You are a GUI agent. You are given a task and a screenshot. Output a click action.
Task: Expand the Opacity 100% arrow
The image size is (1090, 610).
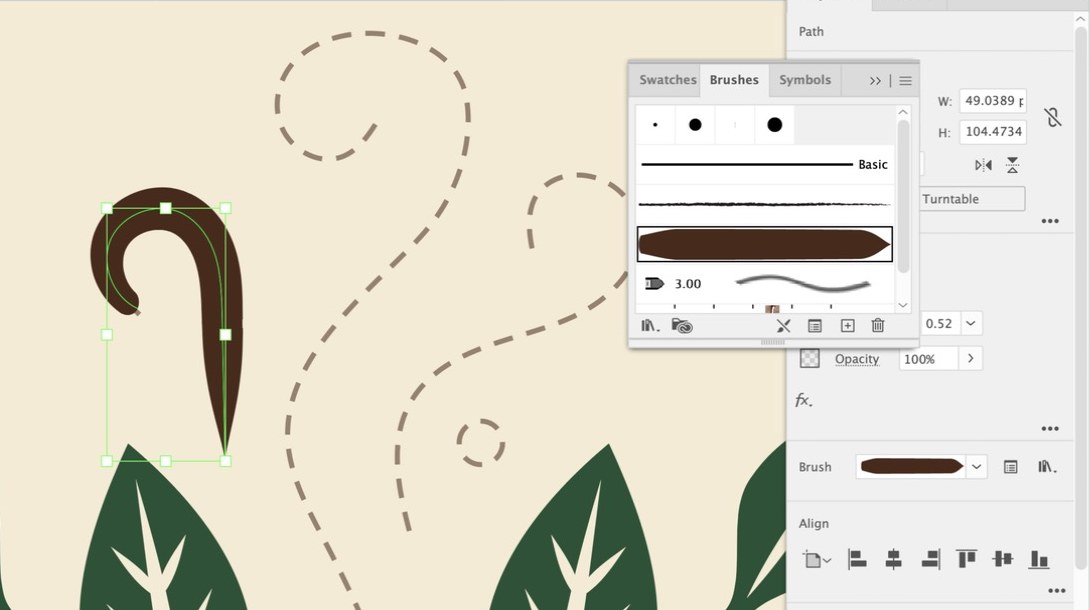[970, 358]
